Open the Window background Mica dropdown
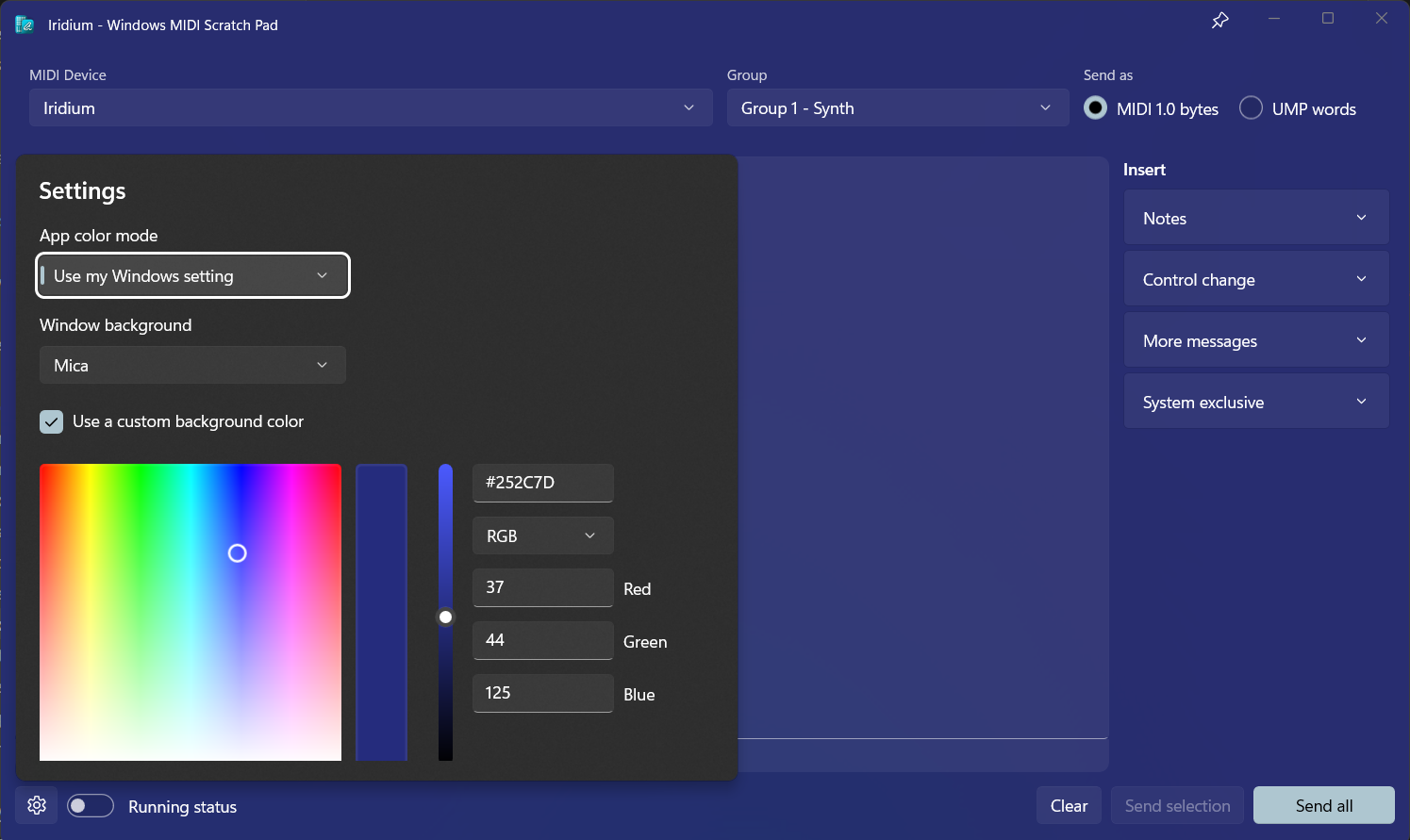 [x=192, y=365]
